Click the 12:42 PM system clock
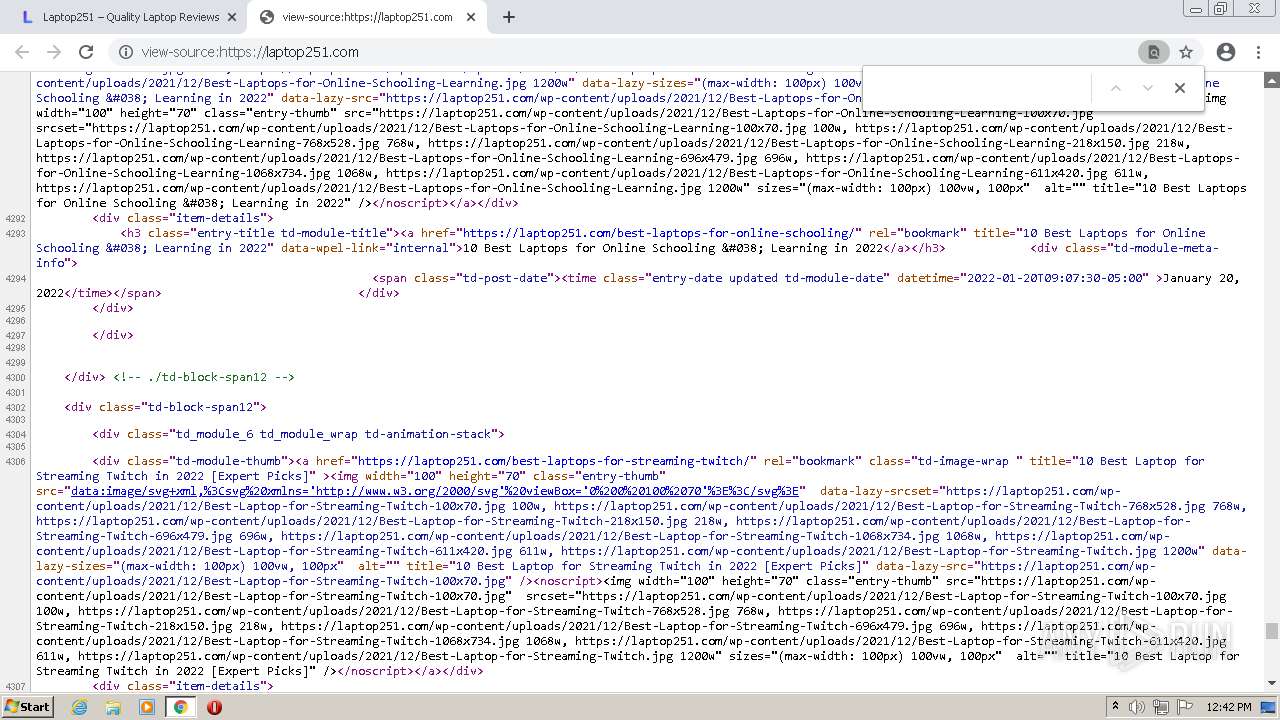The width and height of the screenshot is (1280, 720). (x=1229, y=707)
